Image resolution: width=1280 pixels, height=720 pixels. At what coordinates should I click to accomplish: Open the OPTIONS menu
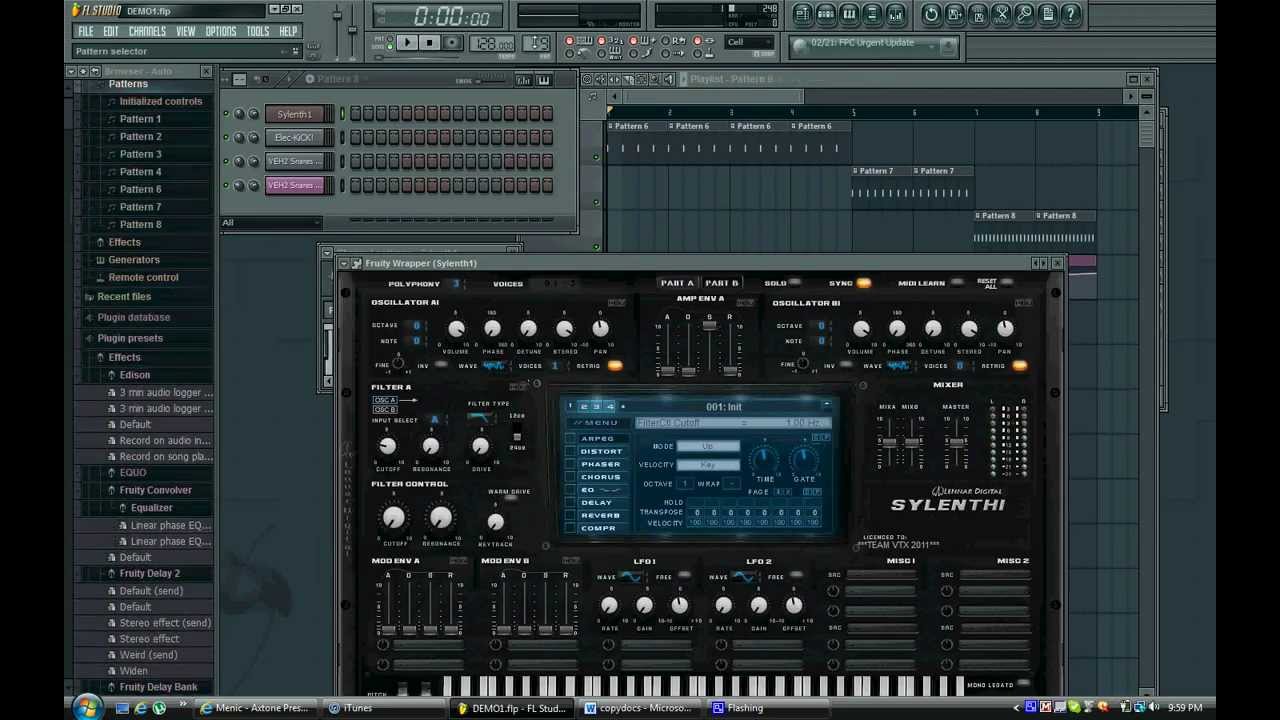tap(221, 31)
